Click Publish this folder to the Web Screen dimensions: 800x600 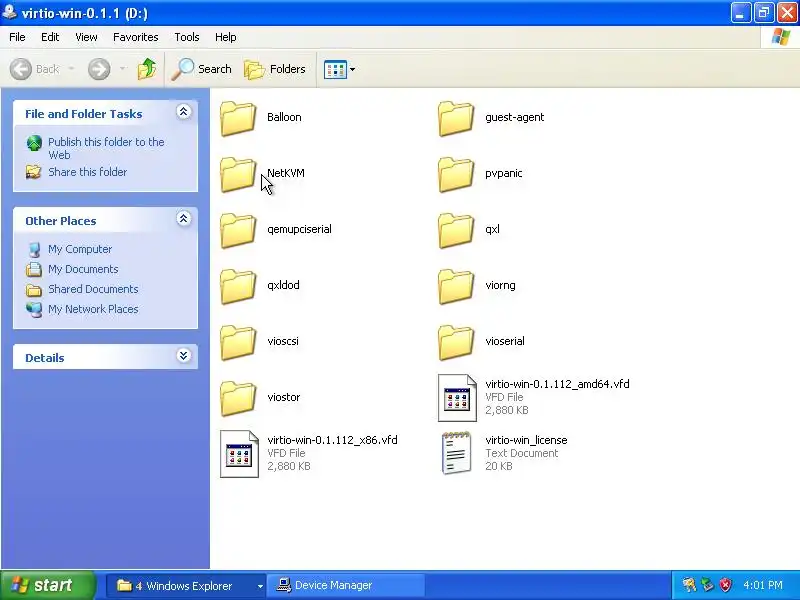click(x=106, y=148)
